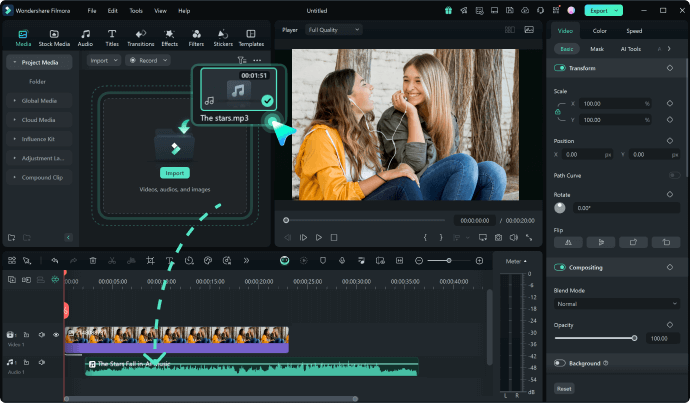Switch to the Color tab
Screen dimensions: 690x403
click(599, 30)
